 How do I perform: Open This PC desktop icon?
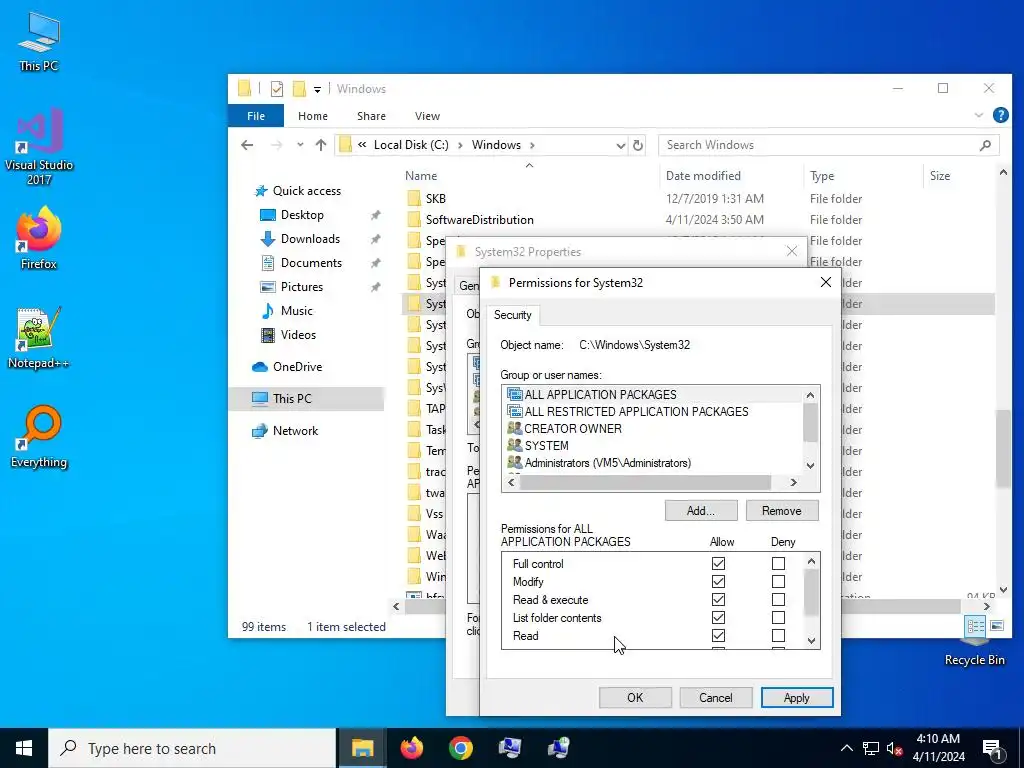tap(39, 42)
